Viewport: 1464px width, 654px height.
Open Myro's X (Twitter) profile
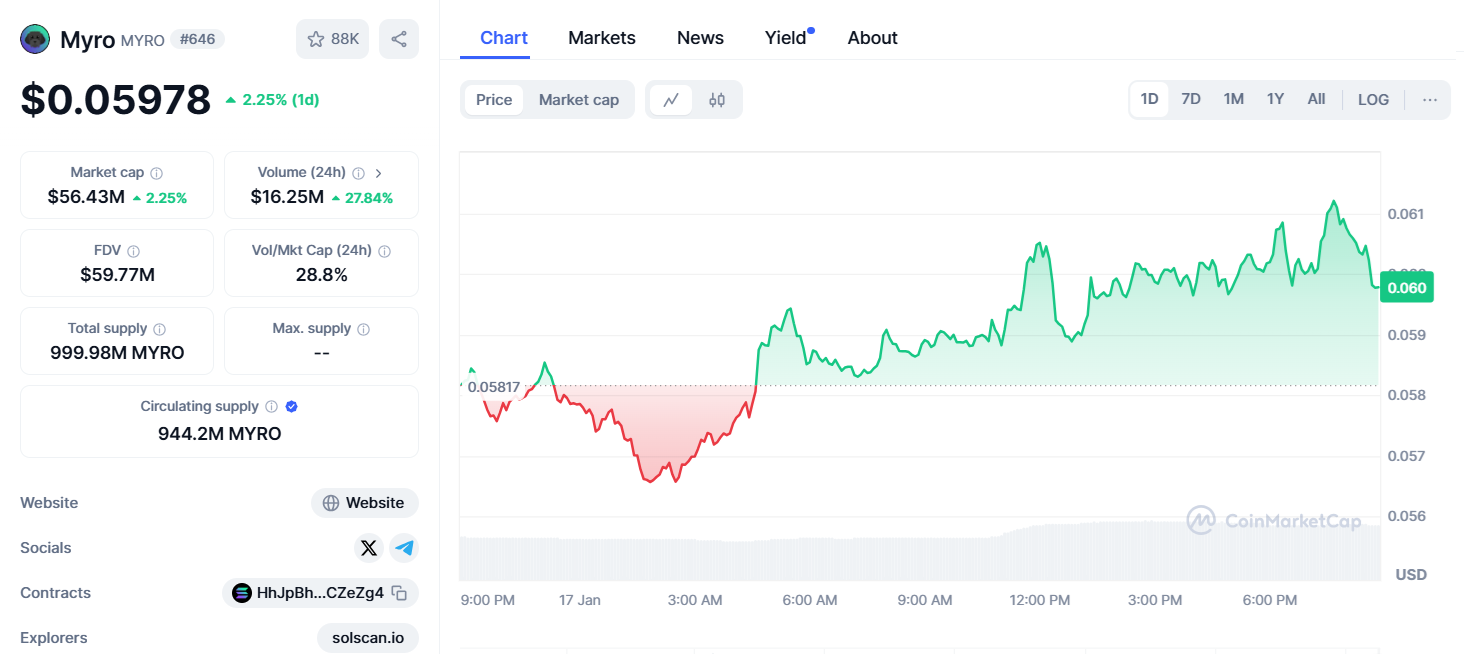pos(369,548)
